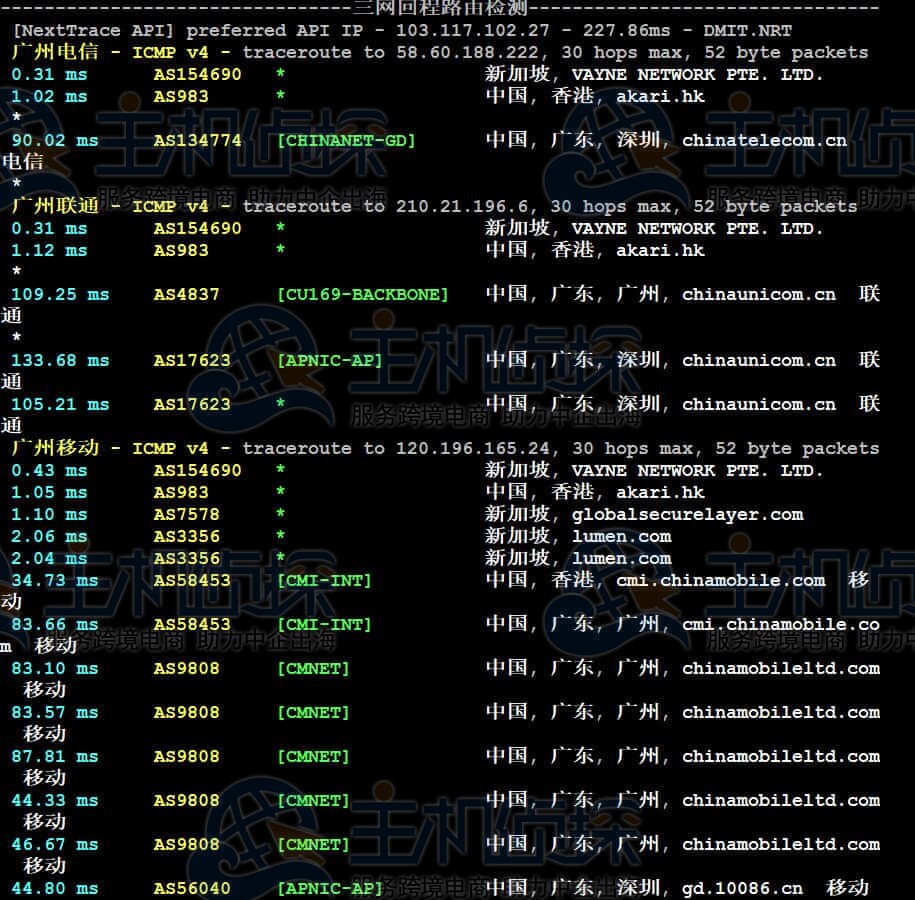Image resolution: width=915 pixels, height=900 pixels.
Task: Click AS17623 in the 105.21 ms row
Action: tap(192, 404)
